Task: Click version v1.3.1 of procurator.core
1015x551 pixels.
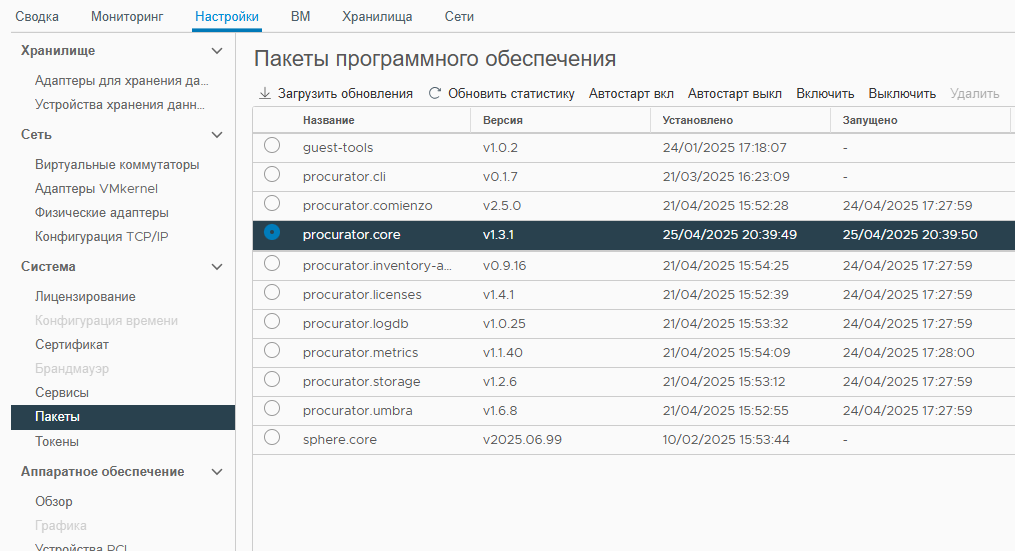Action: coord(498,235)
